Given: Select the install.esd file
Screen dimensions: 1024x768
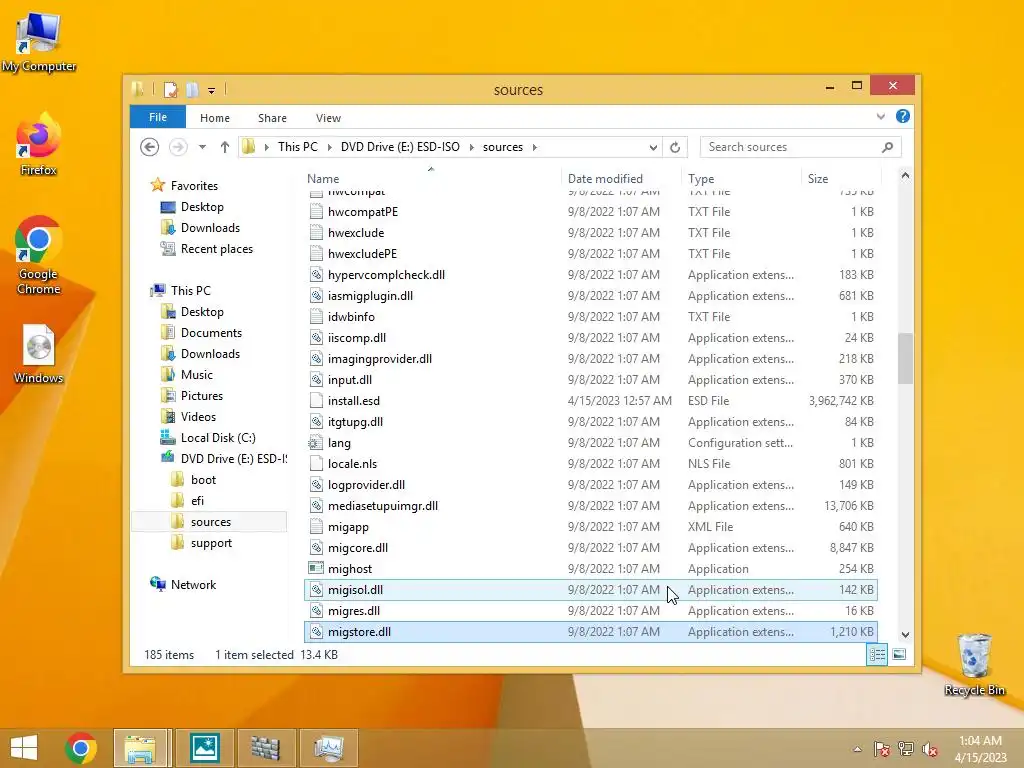Looking at the screenshot, I should point(591,400).
